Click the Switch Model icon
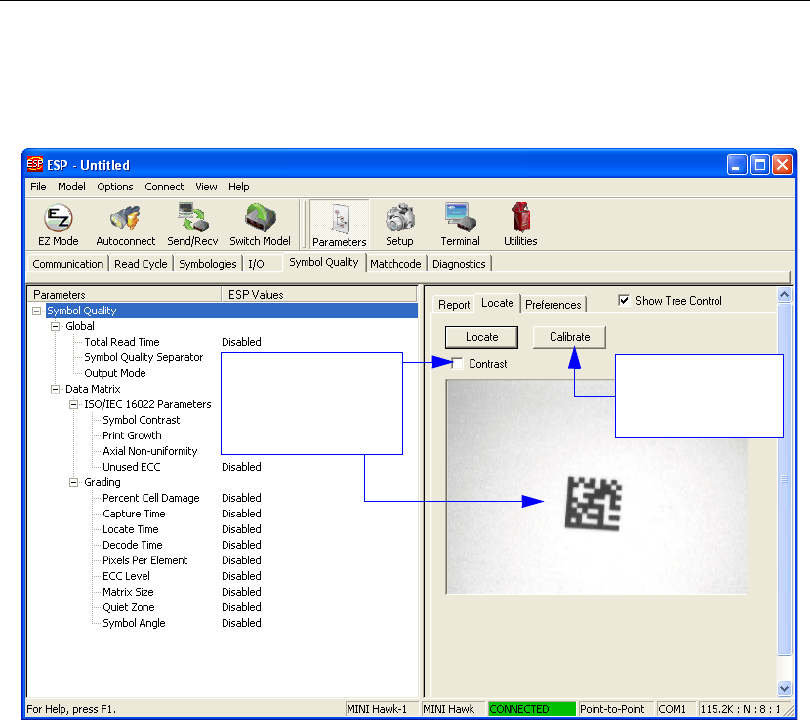The width and height of the screenshot is (810, 720). tap(259, 224)
